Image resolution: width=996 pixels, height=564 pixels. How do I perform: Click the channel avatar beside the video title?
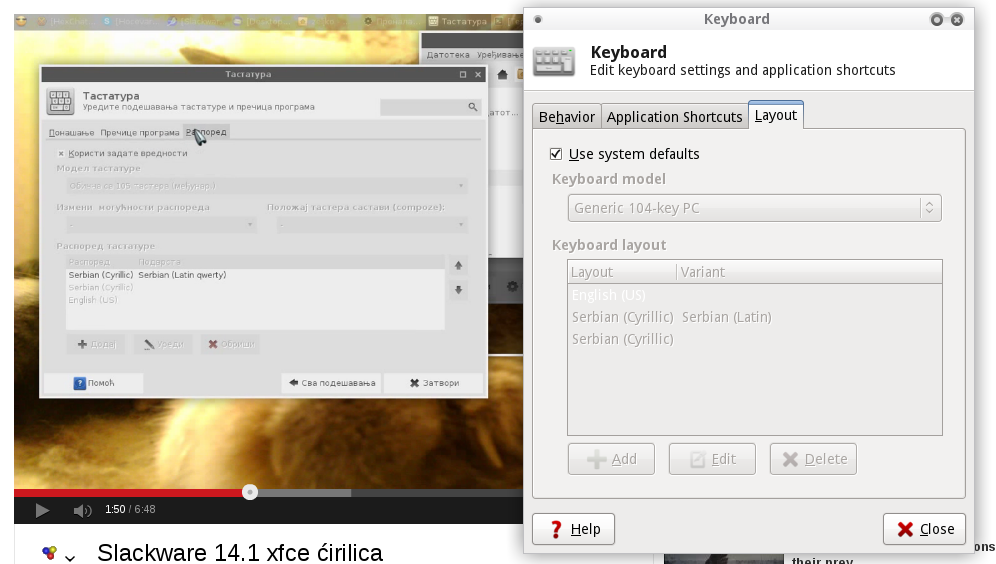(x=49, y=553)
